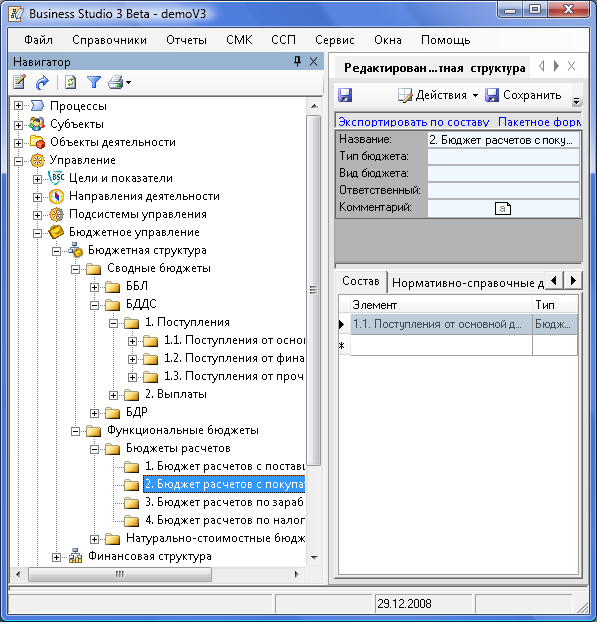Click the compass icon of Направления деятельности
This screenshot has height=622, width=597.
tap(56, 196)
